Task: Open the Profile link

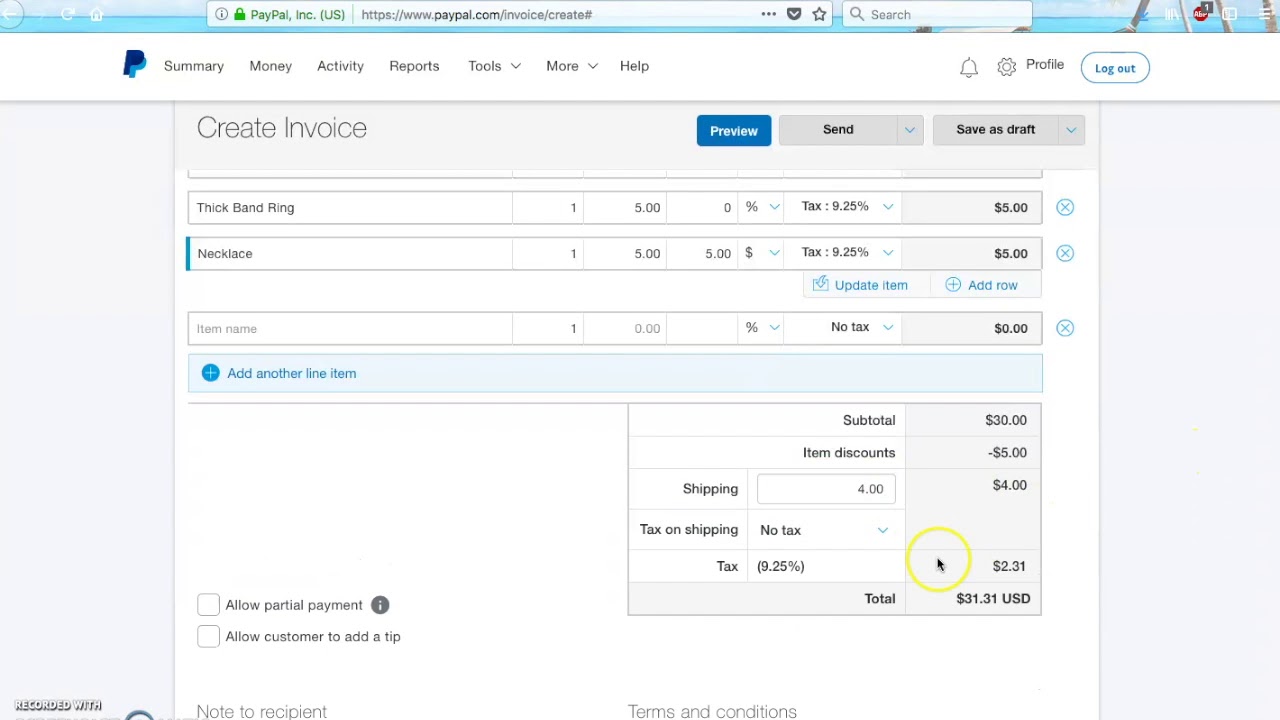Action: pyautogui.click(x=1045, y=65)
